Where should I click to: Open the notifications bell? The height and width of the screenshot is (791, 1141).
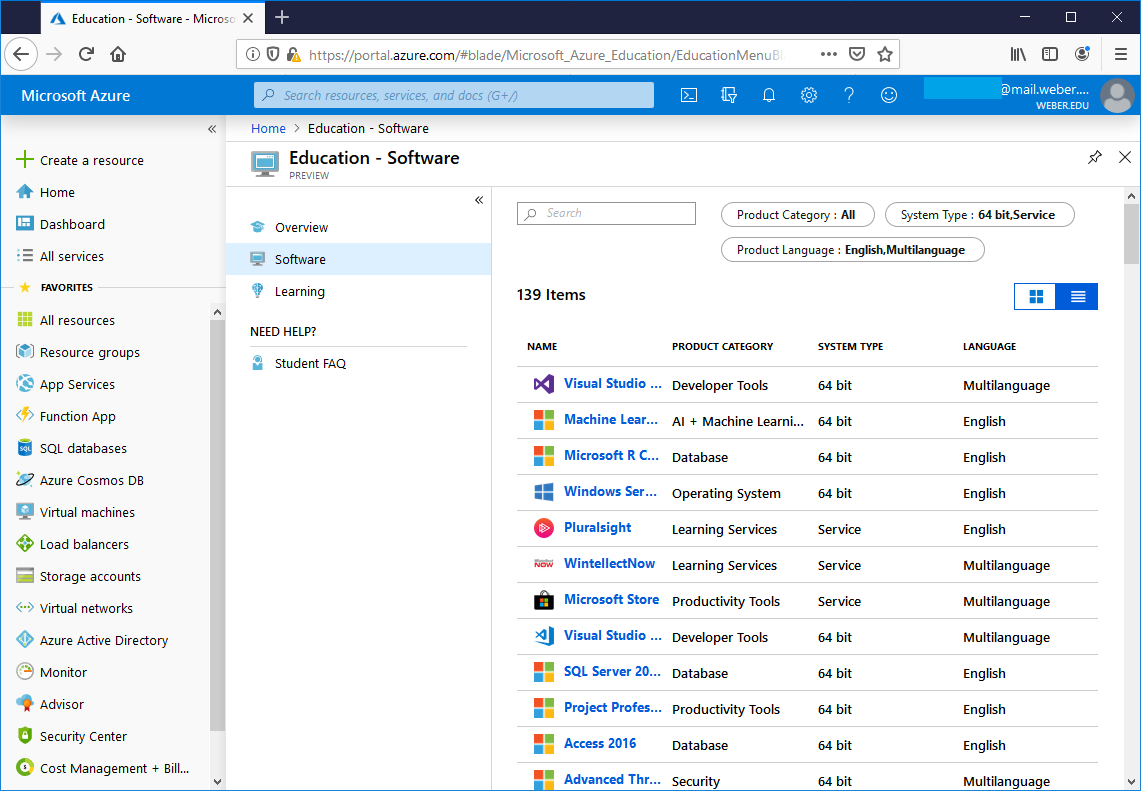click(x=769, y=95)
